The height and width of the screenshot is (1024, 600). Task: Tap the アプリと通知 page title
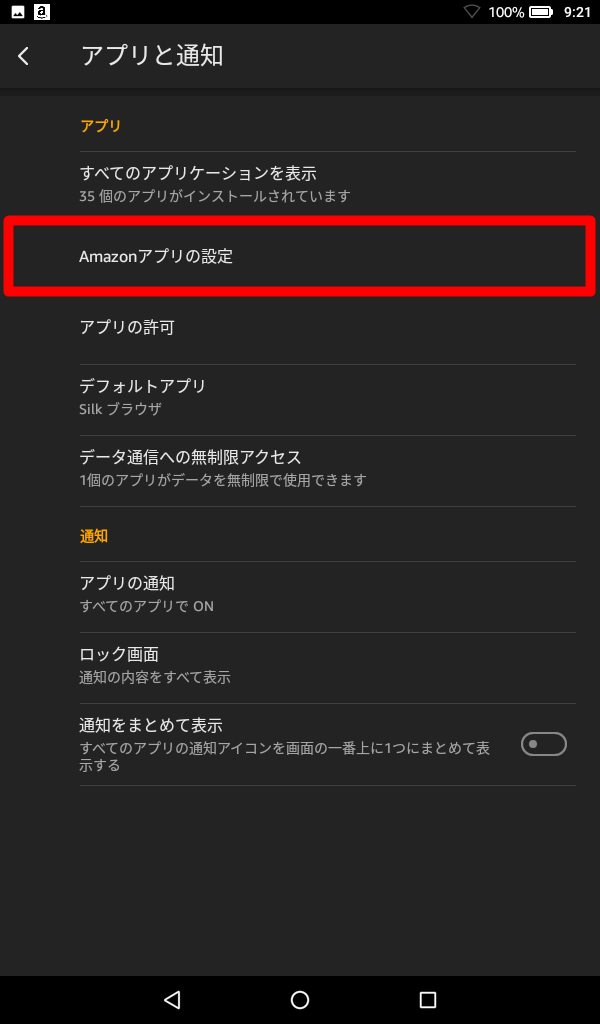point(152,56)
